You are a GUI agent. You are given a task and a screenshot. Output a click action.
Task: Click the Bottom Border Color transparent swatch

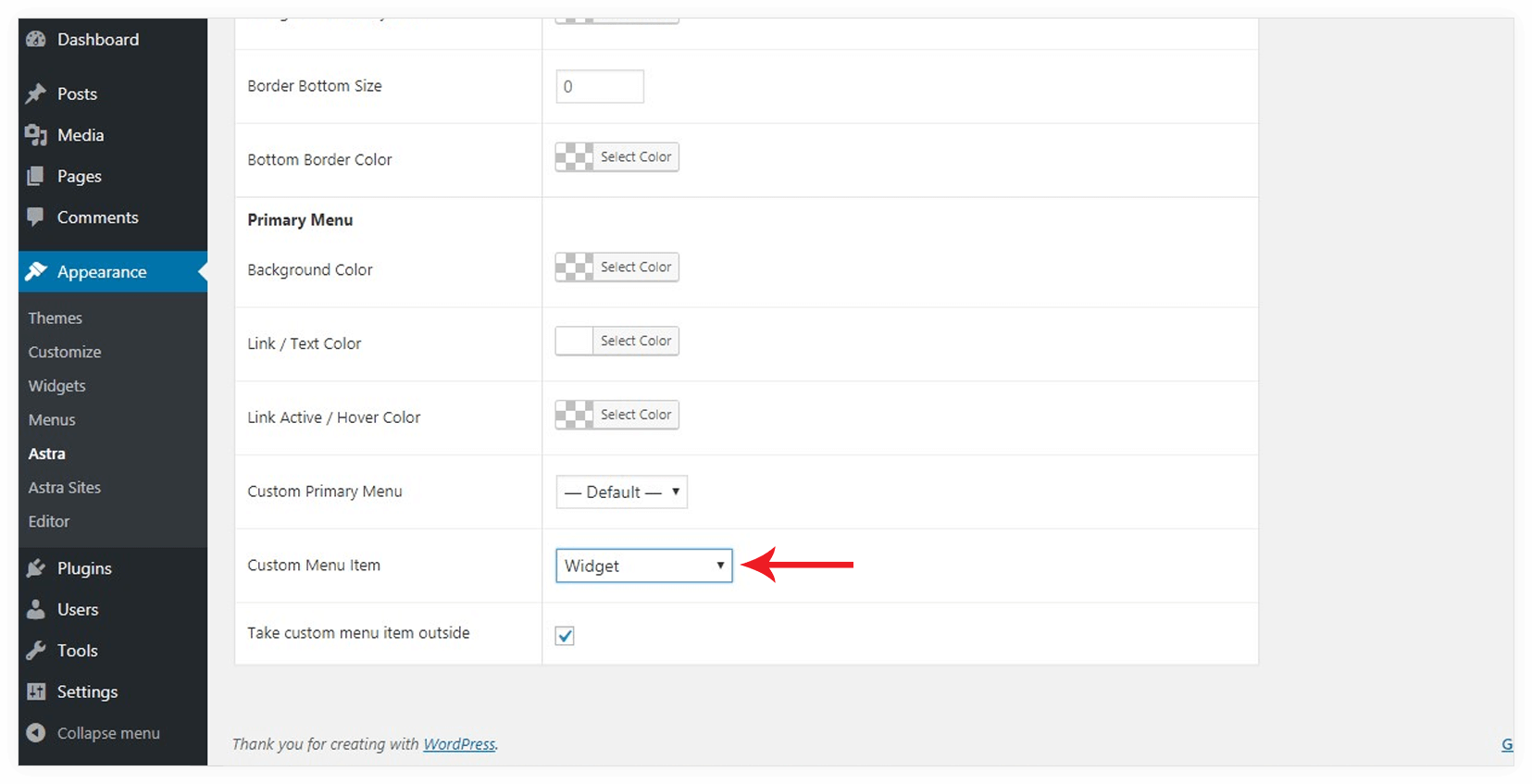click(x=575, y=157)
